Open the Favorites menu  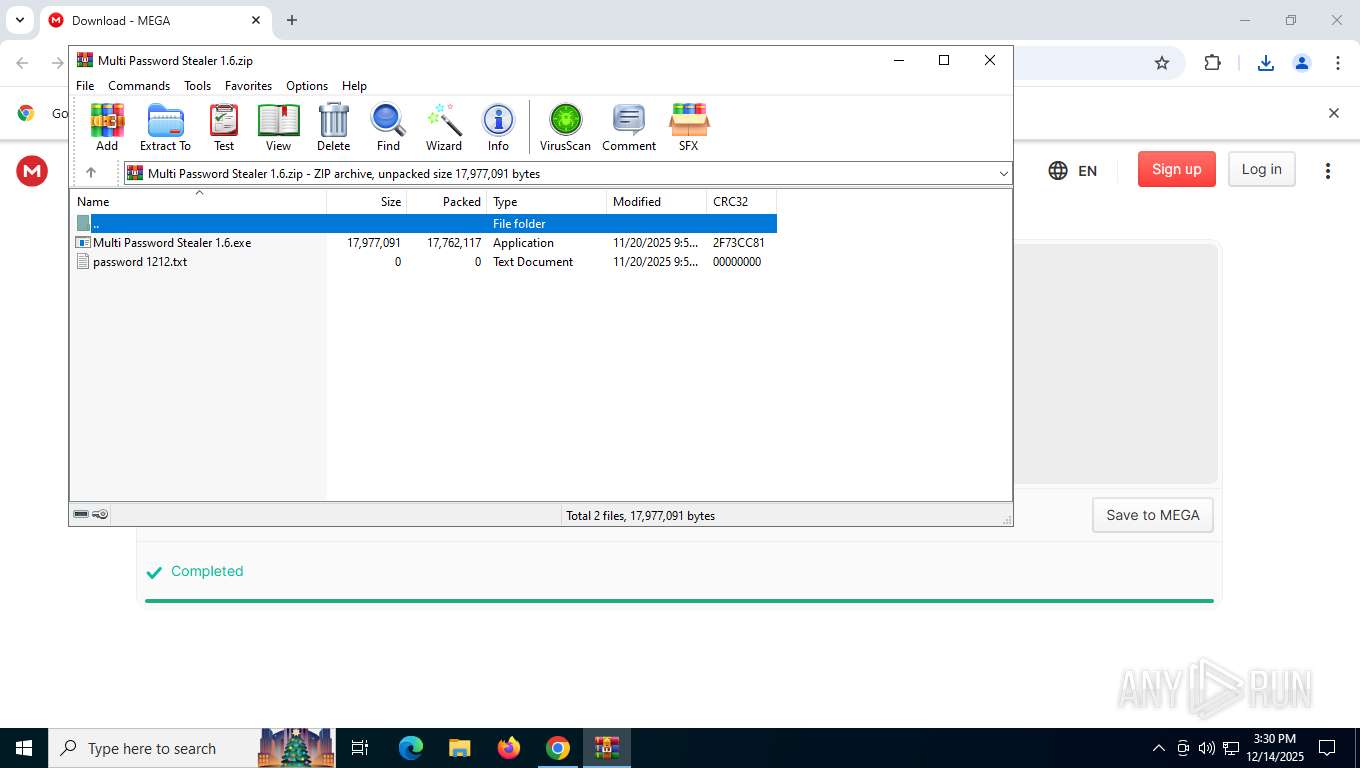(x=248, y=86)
